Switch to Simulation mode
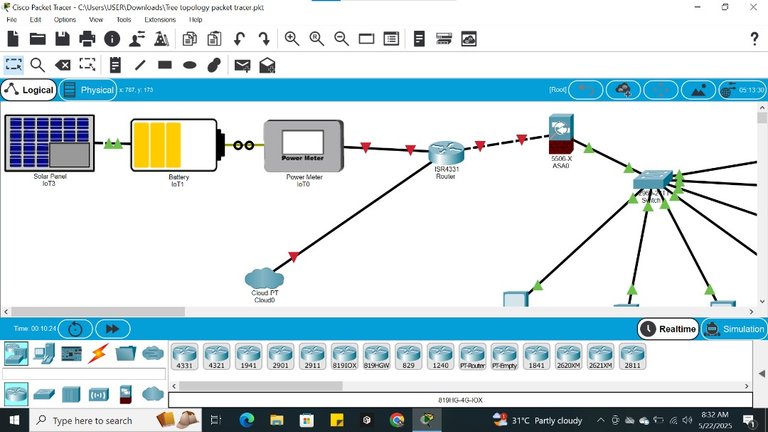 point(734,329)
